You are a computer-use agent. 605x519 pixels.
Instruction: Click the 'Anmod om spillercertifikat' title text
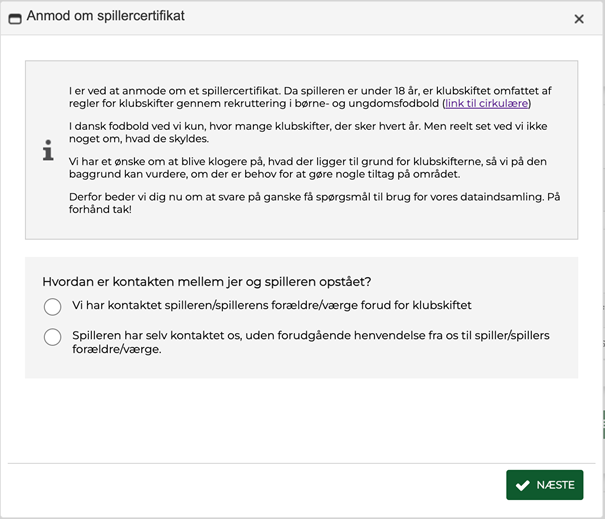[x=106, y=17]
